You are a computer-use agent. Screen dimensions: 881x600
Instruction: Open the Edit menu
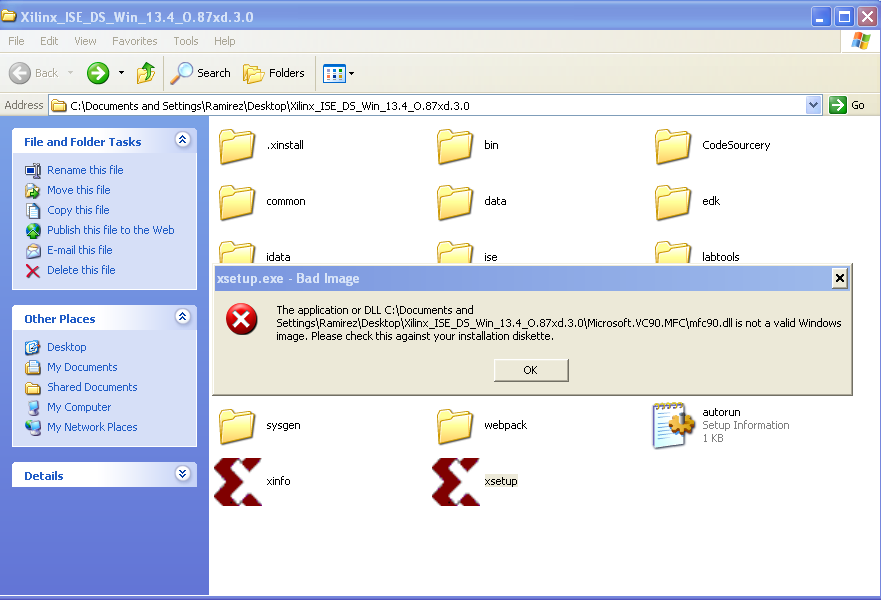pos(49,41)
